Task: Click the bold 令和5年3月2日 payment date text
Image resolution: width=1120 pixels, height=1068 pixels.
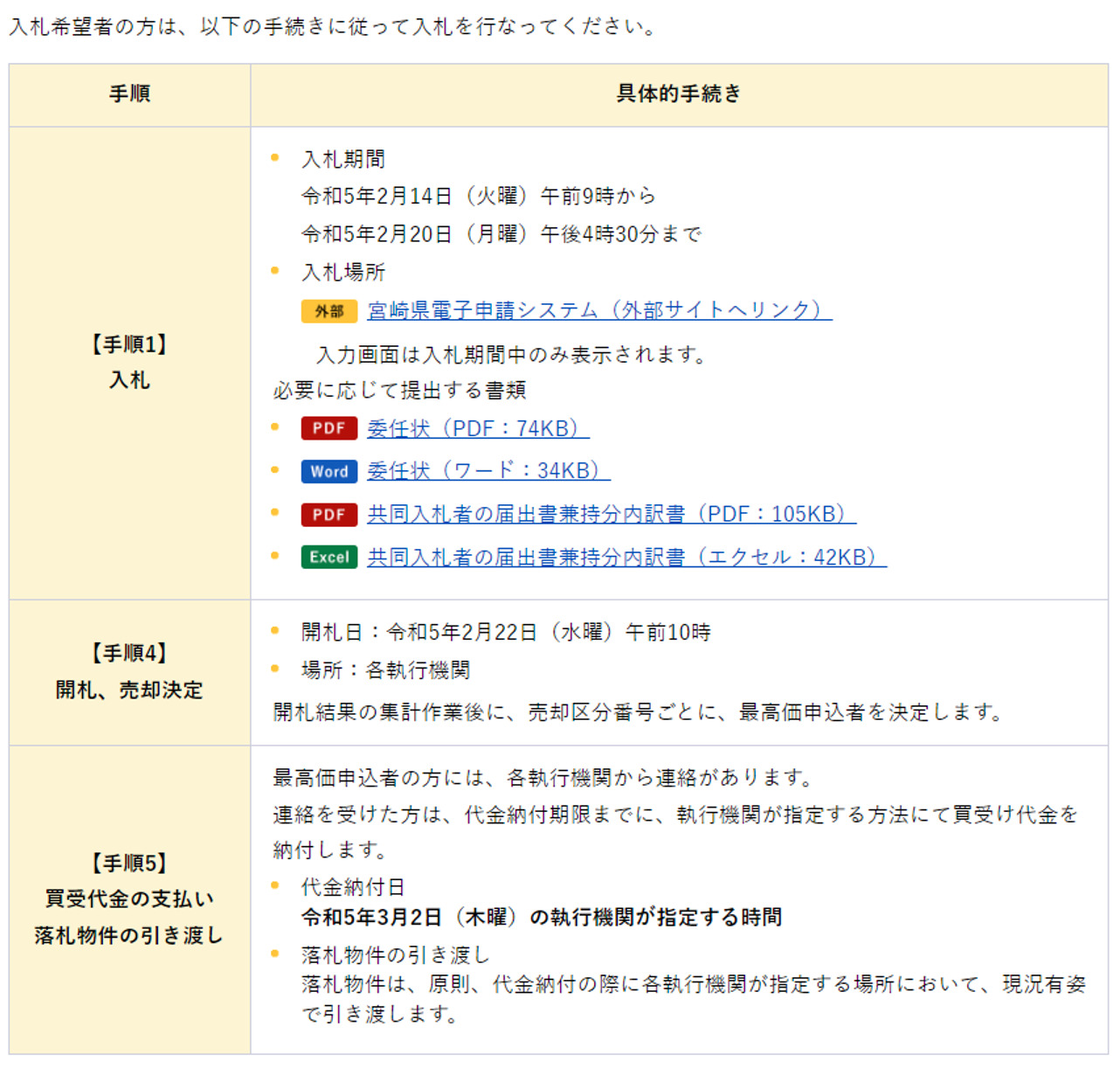Action: point(541,918)
